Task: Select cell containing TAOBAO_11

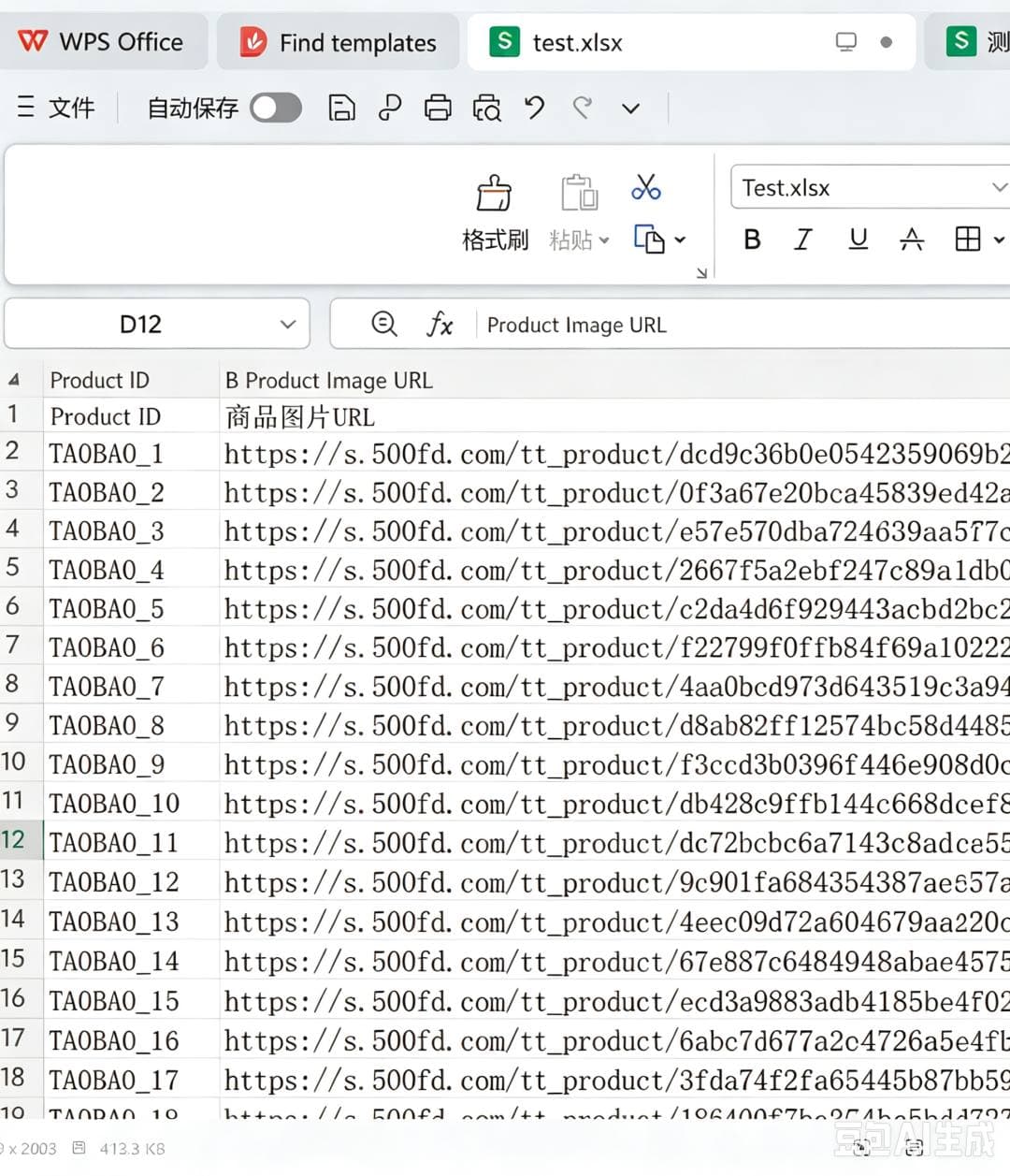Action: [x=131, y=843]
